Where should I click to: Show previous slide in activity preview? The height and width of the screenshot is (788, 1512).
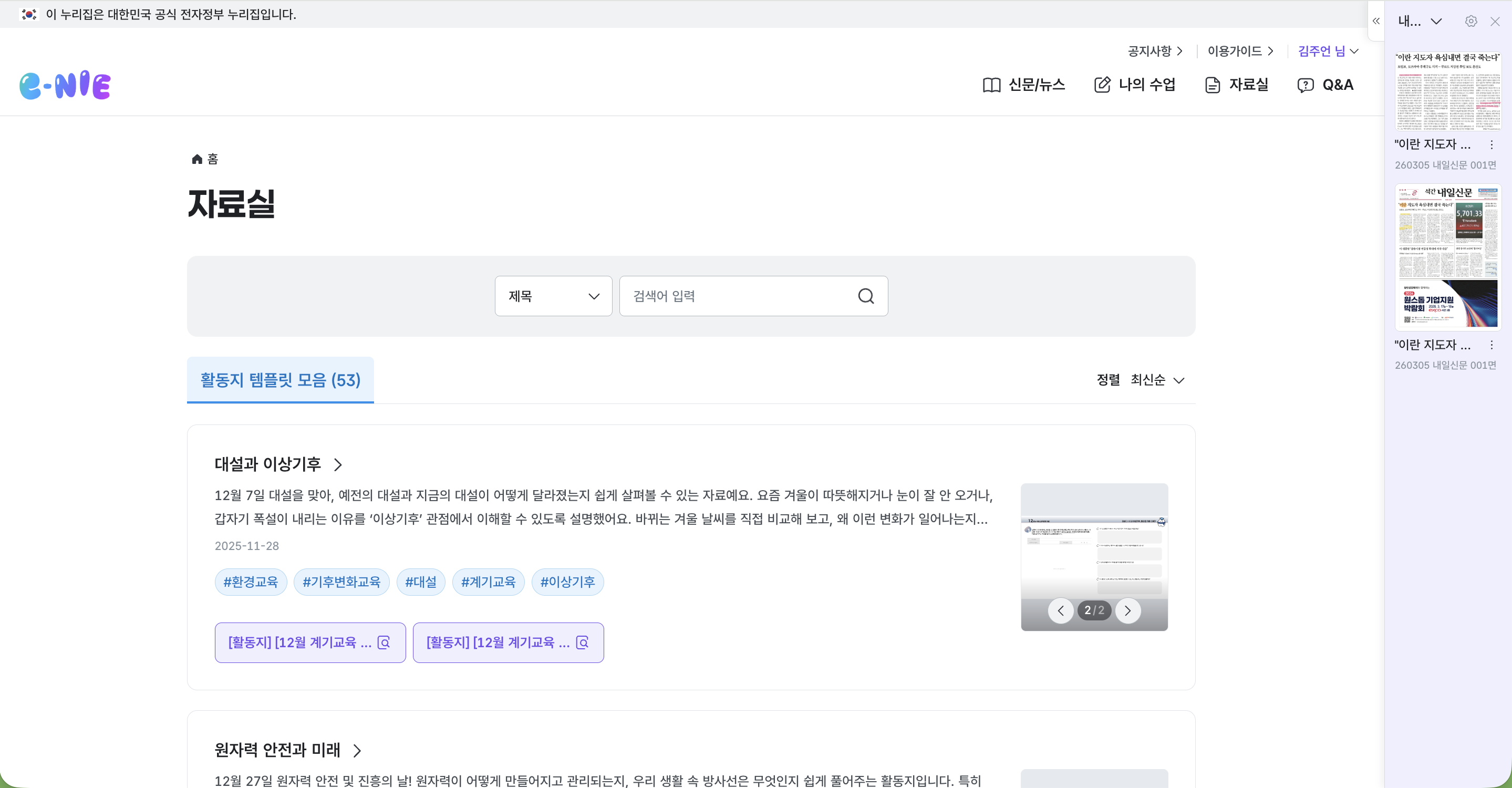click(1061, 610)
